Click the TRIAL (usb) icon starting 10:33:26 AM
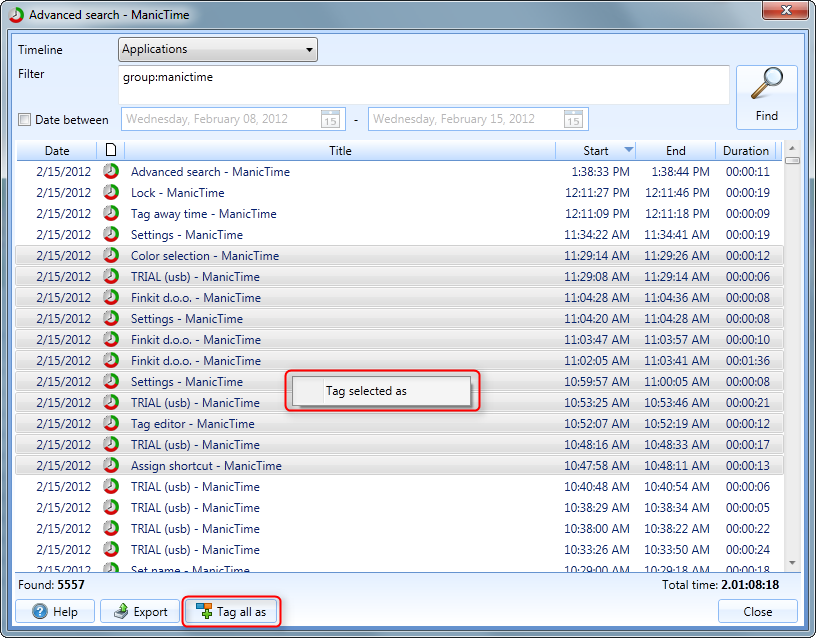The image size is (816, 638). [111, 549]
